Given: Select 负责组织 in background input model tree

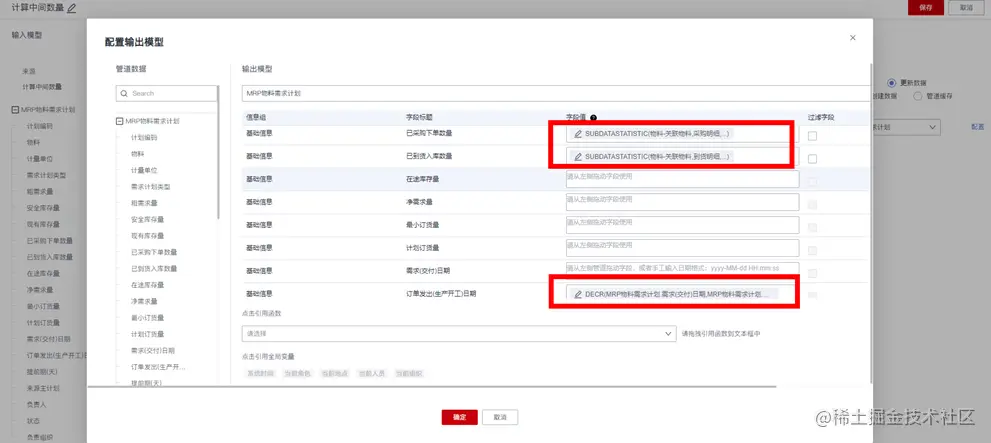Looking at the screenshot, I should pos(39,437).
